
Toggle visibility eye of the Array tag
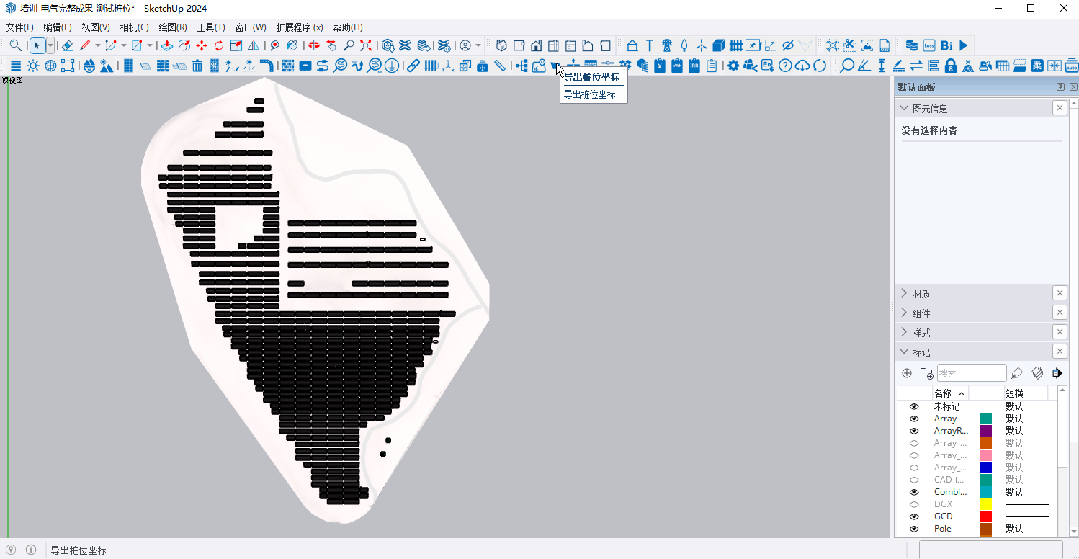coord(913,418)
